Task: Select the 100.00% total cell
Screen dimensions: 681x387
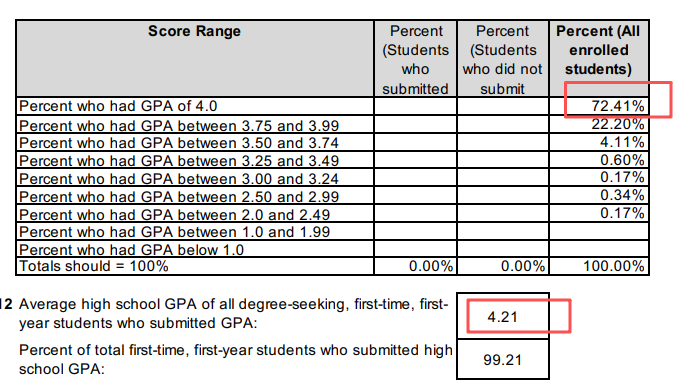Action: 599,266
